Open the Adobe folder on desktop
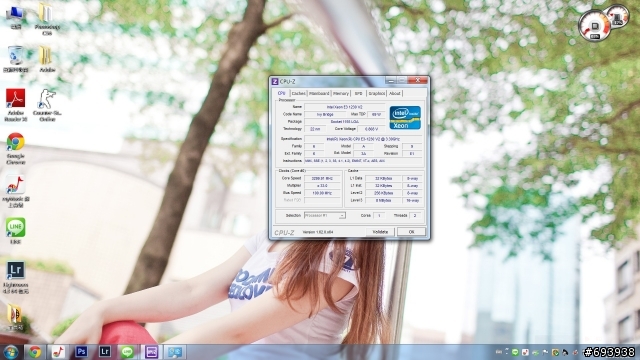This screenshot has height=360, width=640. pyautogui.click(x=47, y=59)
